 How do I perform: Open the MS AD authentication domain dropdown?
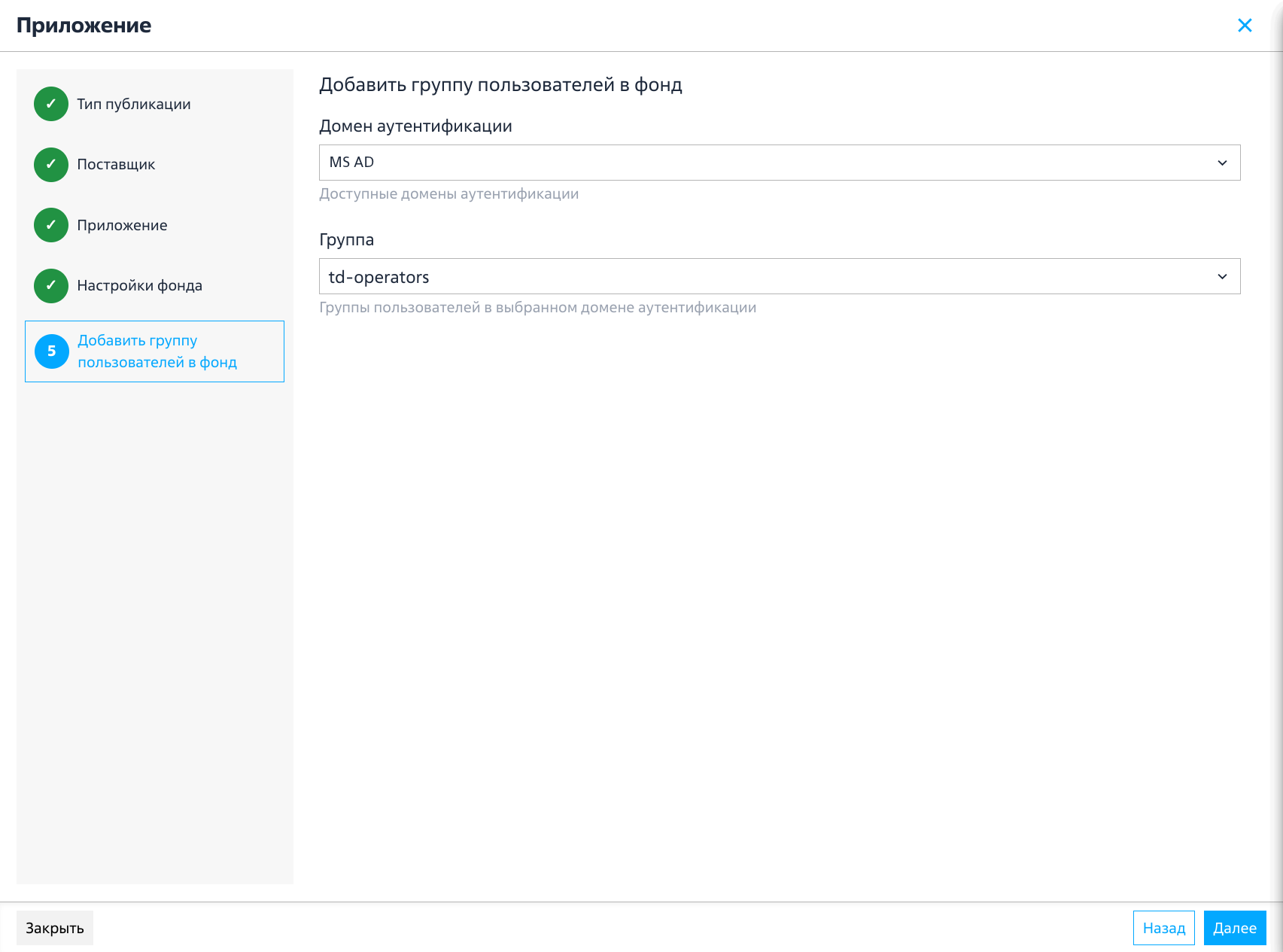[x=780, y=163]
